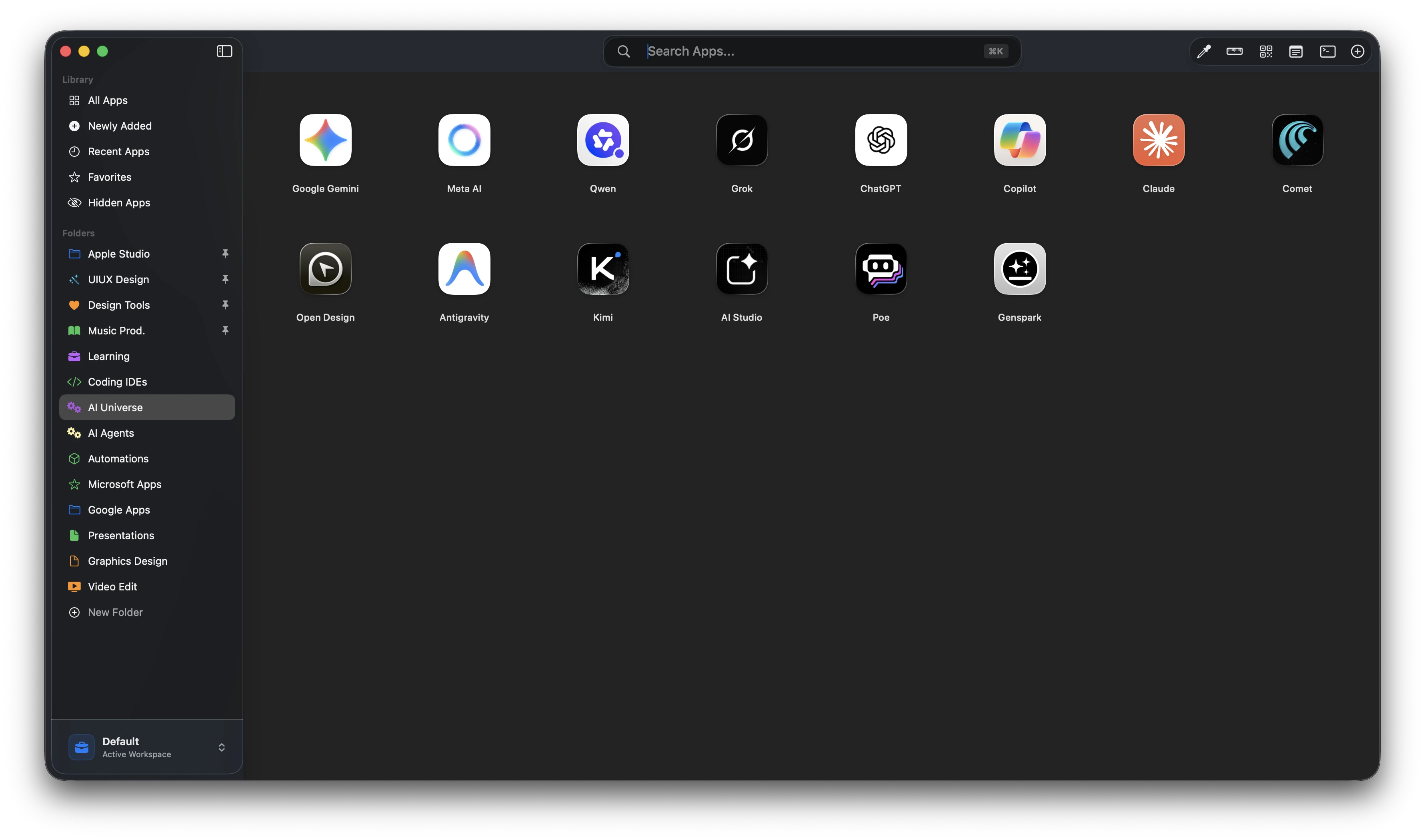Focus the Search Apps field
Viewport: 1425px width, 840px height.
point(812,52)
